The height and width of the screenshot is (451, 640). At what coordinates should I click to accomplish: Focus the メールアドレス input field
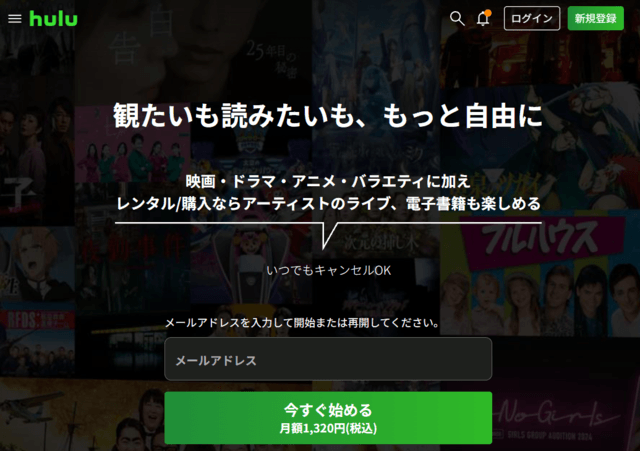pos(328,359)
